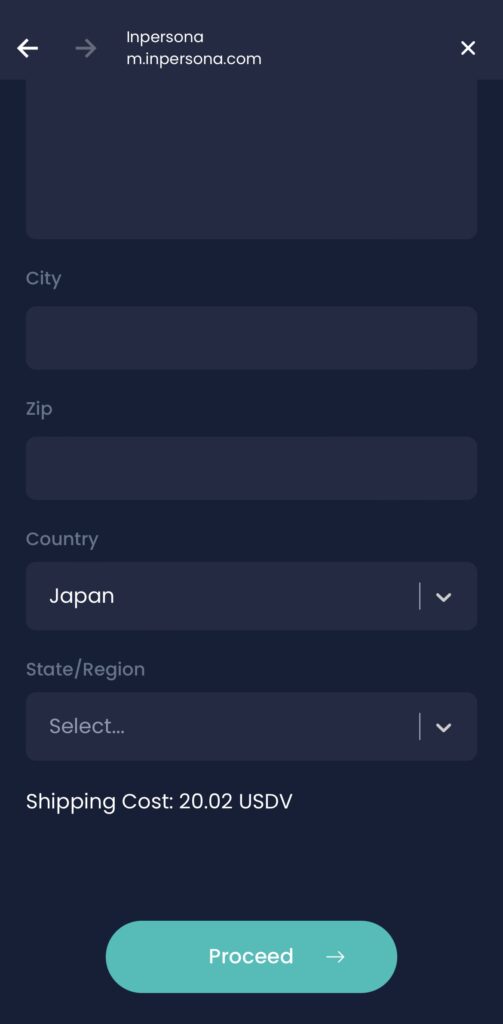Tap the Shipping Cost 20.02 USDV text
Screen dimensions: 503x1024
159,801
